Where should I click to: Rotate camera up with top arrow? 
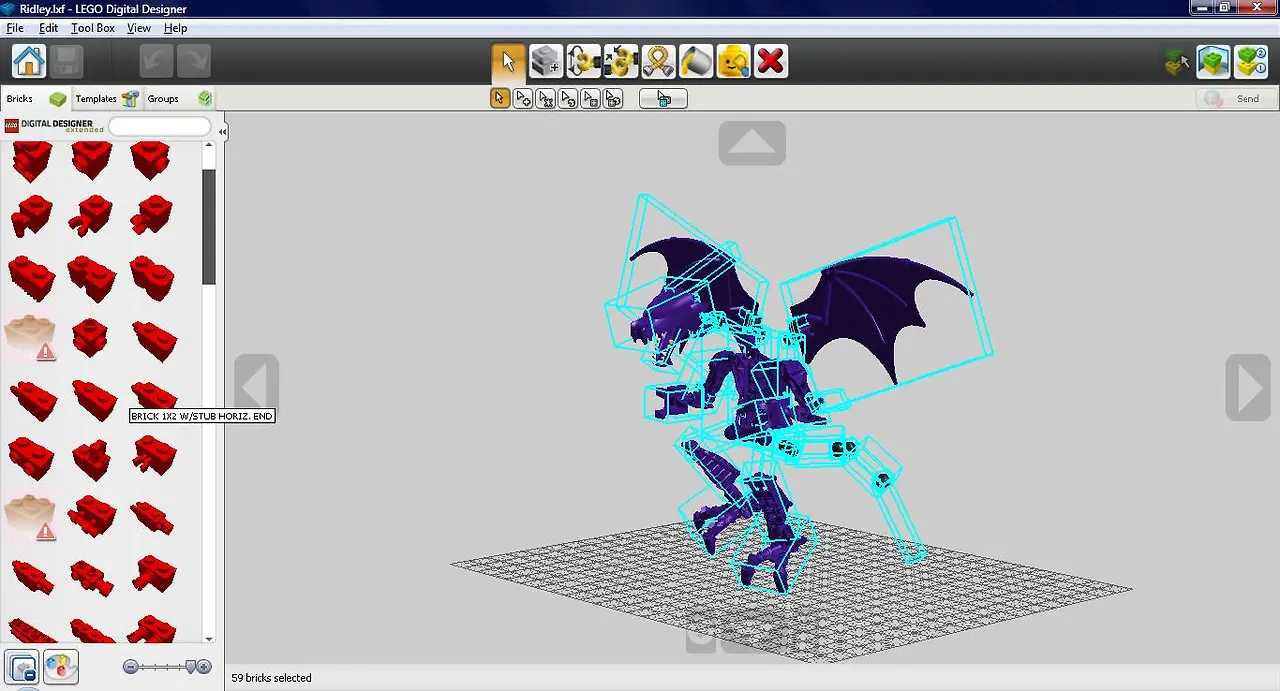click(752, 143)
